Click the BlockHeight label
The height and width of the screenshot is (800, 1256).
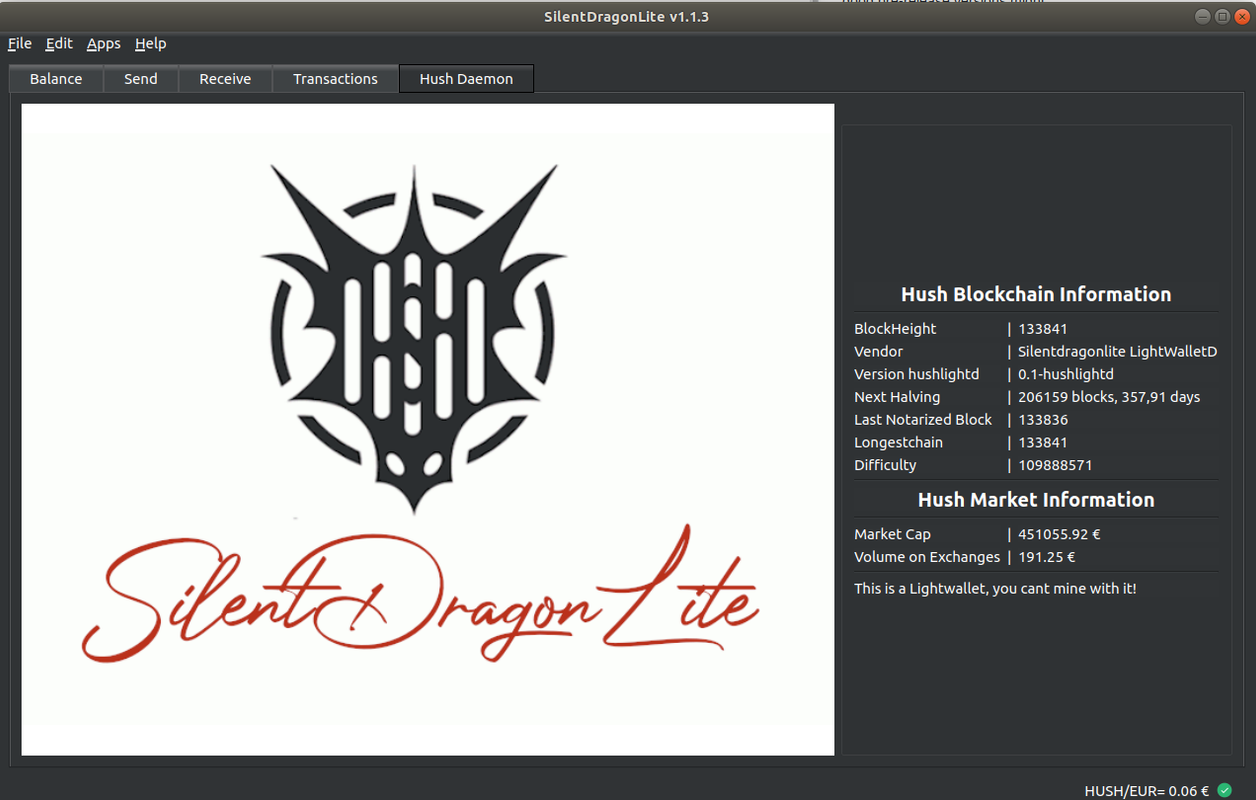click(895, 329)
